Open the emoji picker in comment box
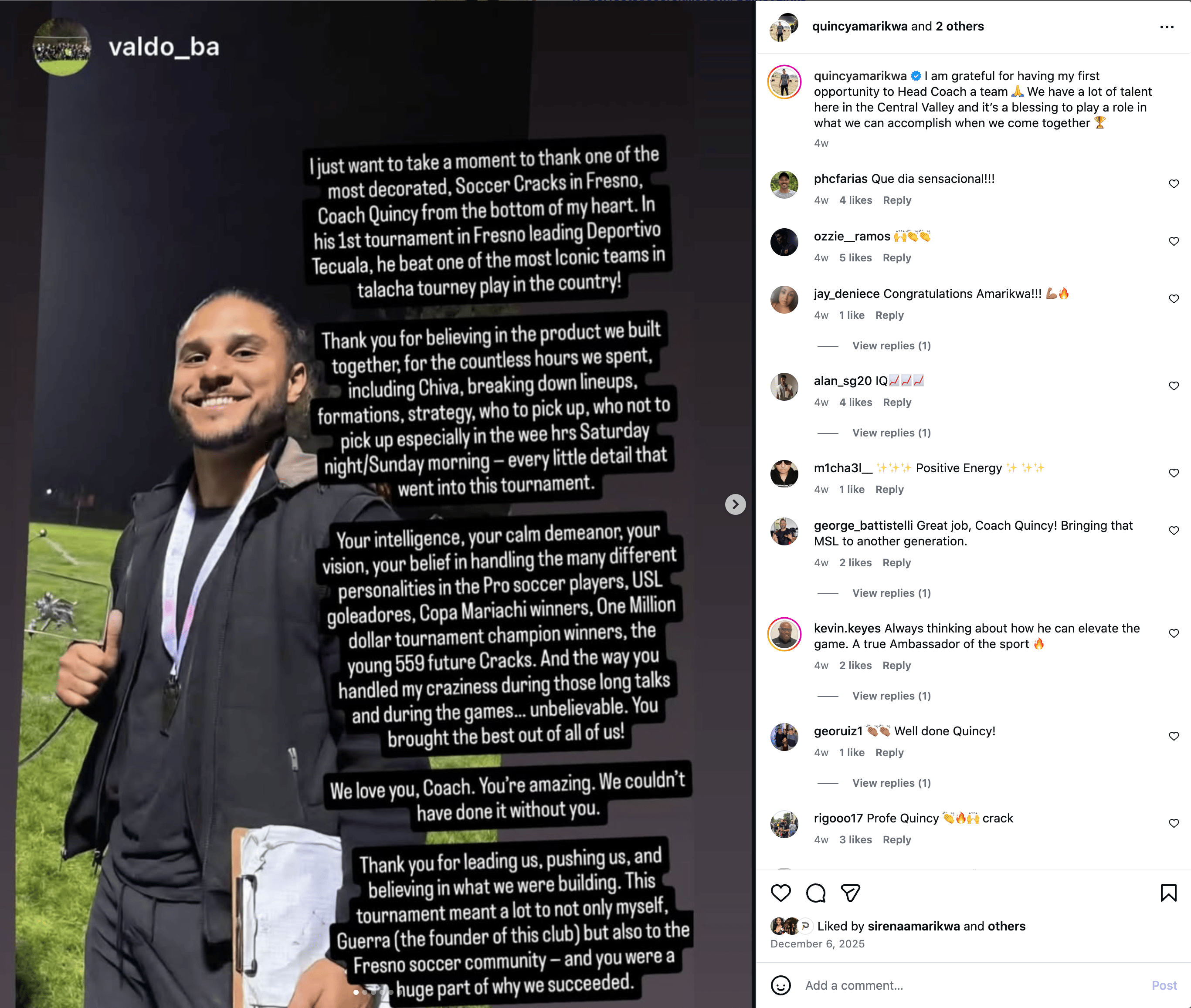Image resolution: width=1191 pixels, height=1008 pixels. (x=780, y=985)
